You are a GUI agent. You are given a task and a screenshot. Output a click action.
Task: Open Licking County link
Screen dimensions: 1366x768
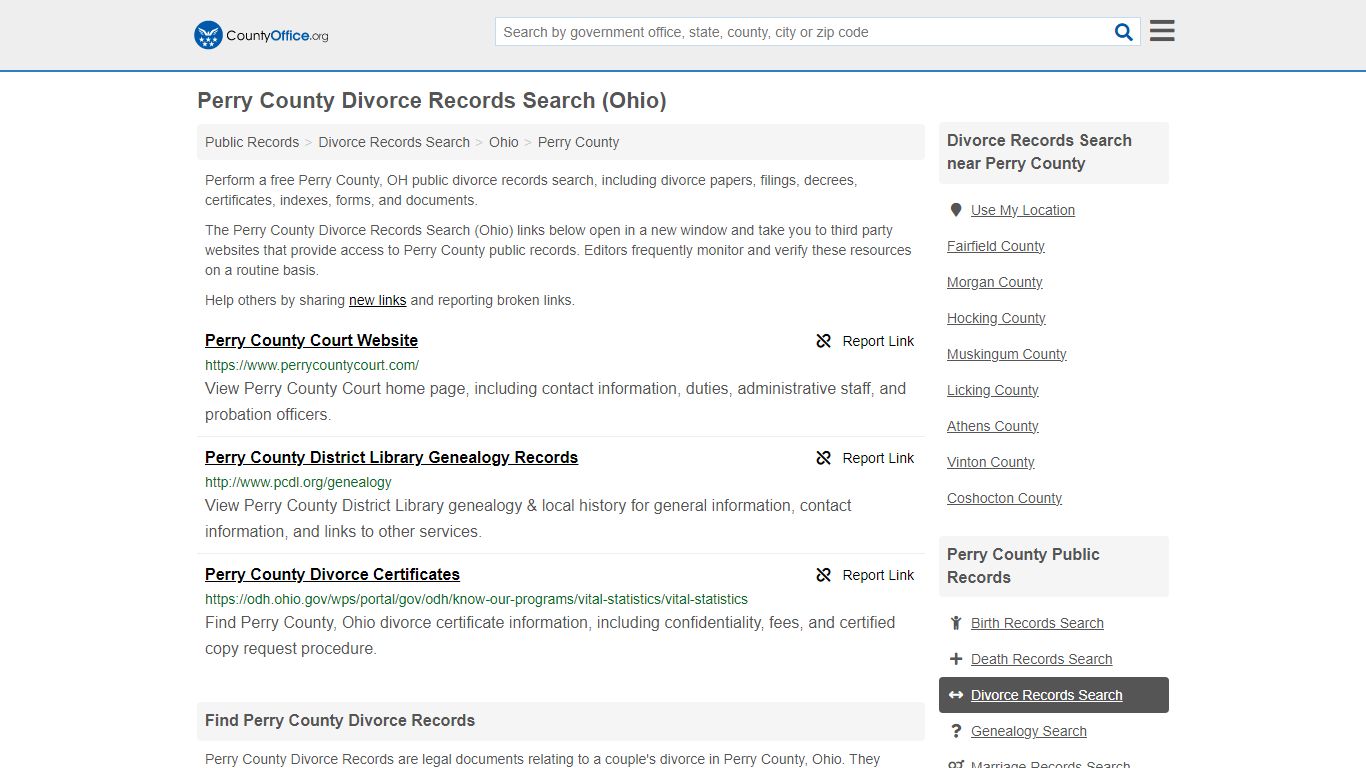(993, 390)
